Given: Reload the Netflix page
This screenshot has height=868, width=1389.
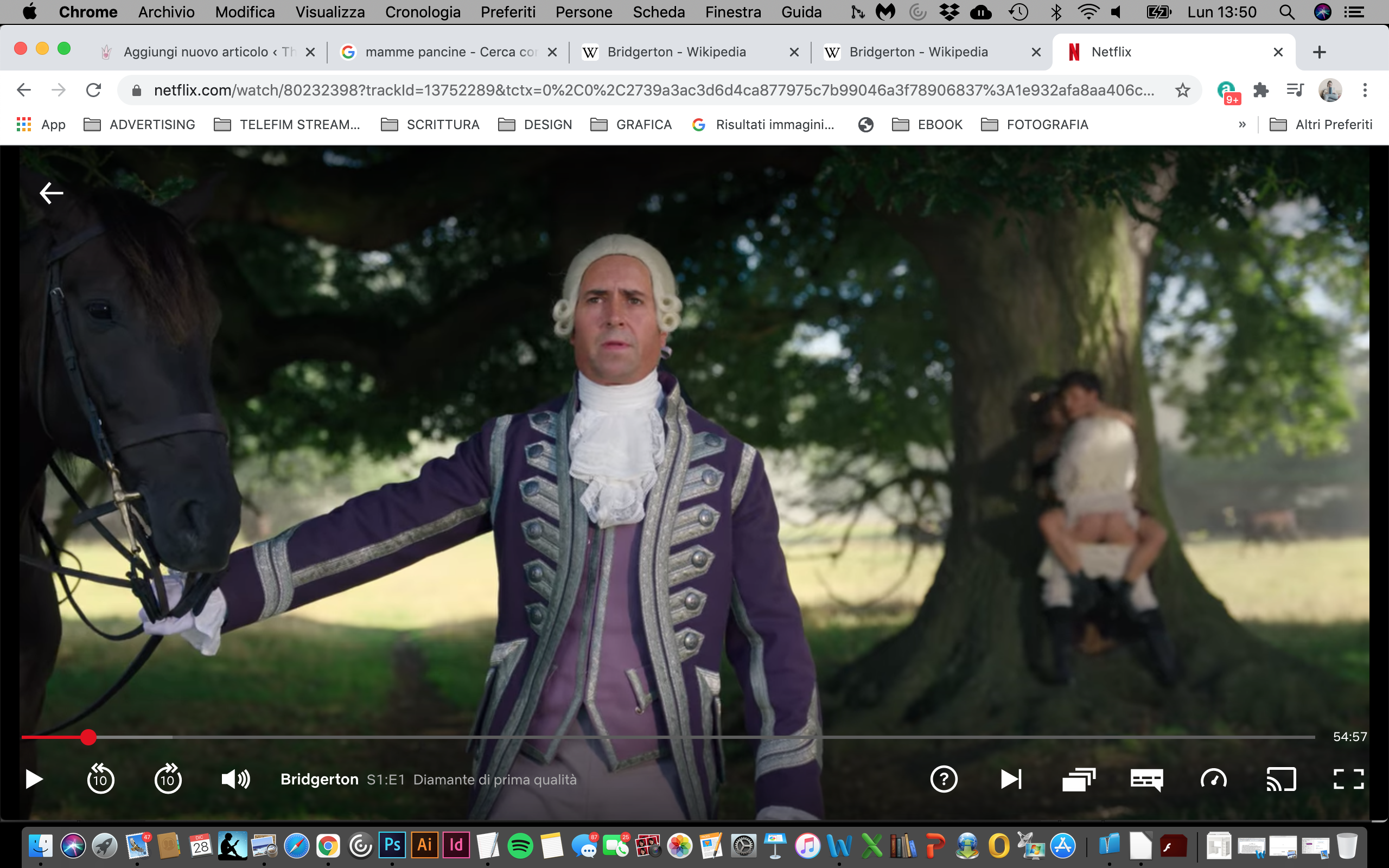Looking at the screenshot, I should point(93,90).
